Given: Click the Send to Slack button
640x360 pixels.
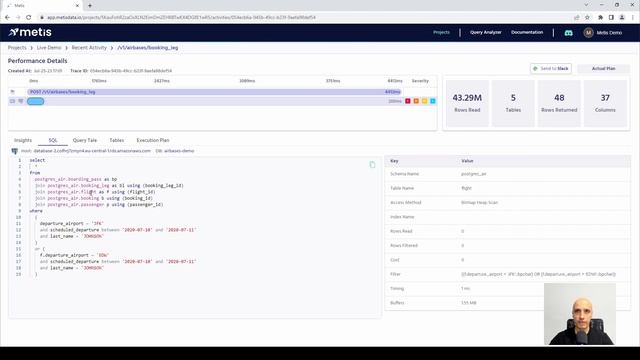Looking at the screenshot, I should [551, 69].
